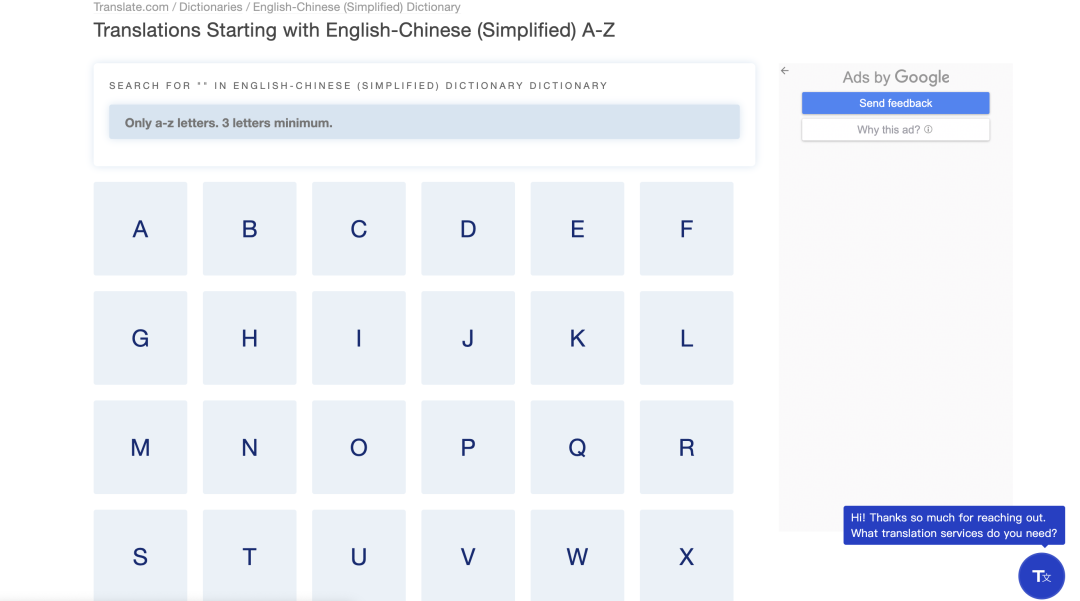The width and height of the screenshot is (1080, 601).
Task: Click the dictionary search input field
Action: click(424, 123)
